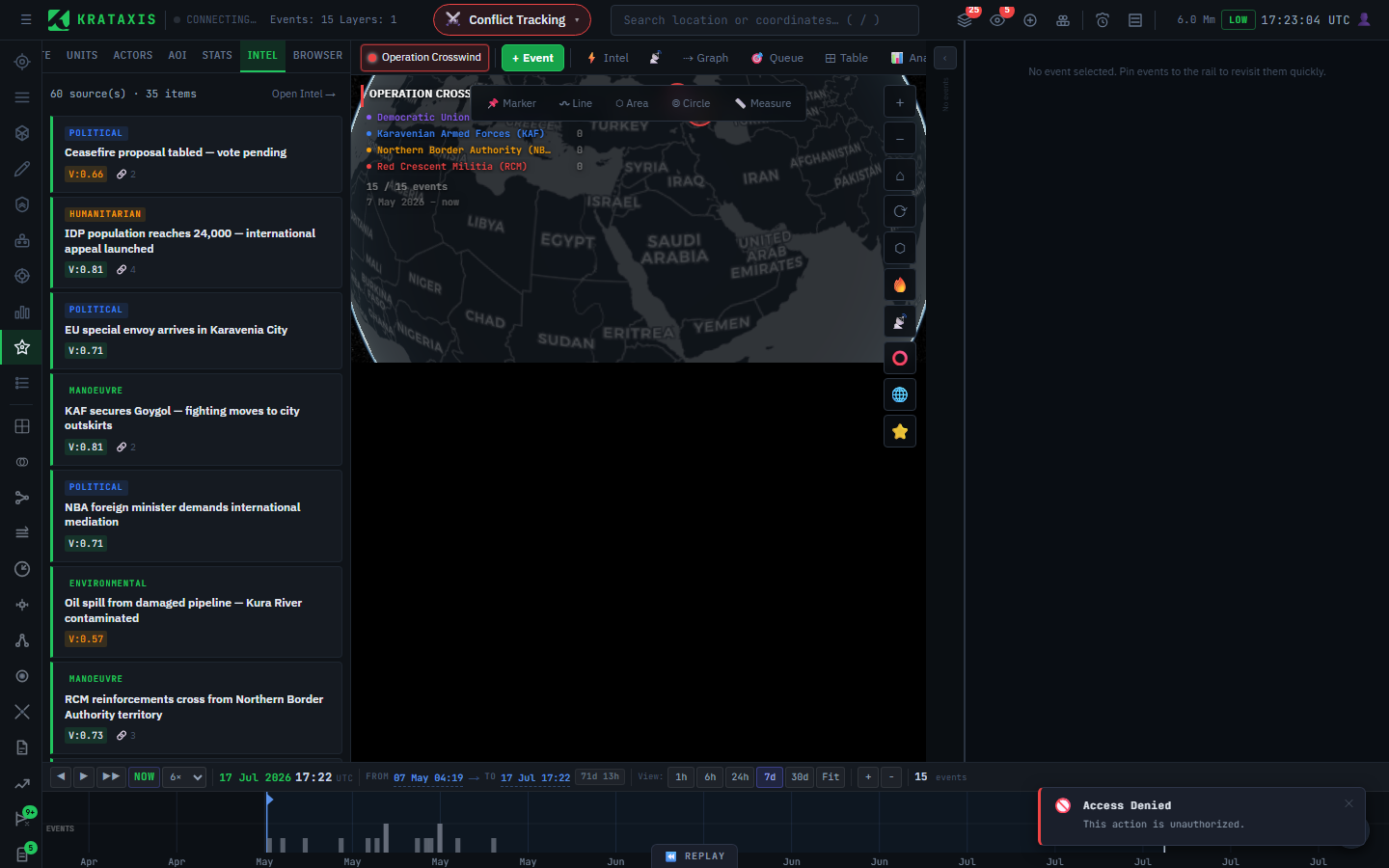Focus the search location or coordinates field
Viewport: 1389px width, 868px height.
(764, 19)
